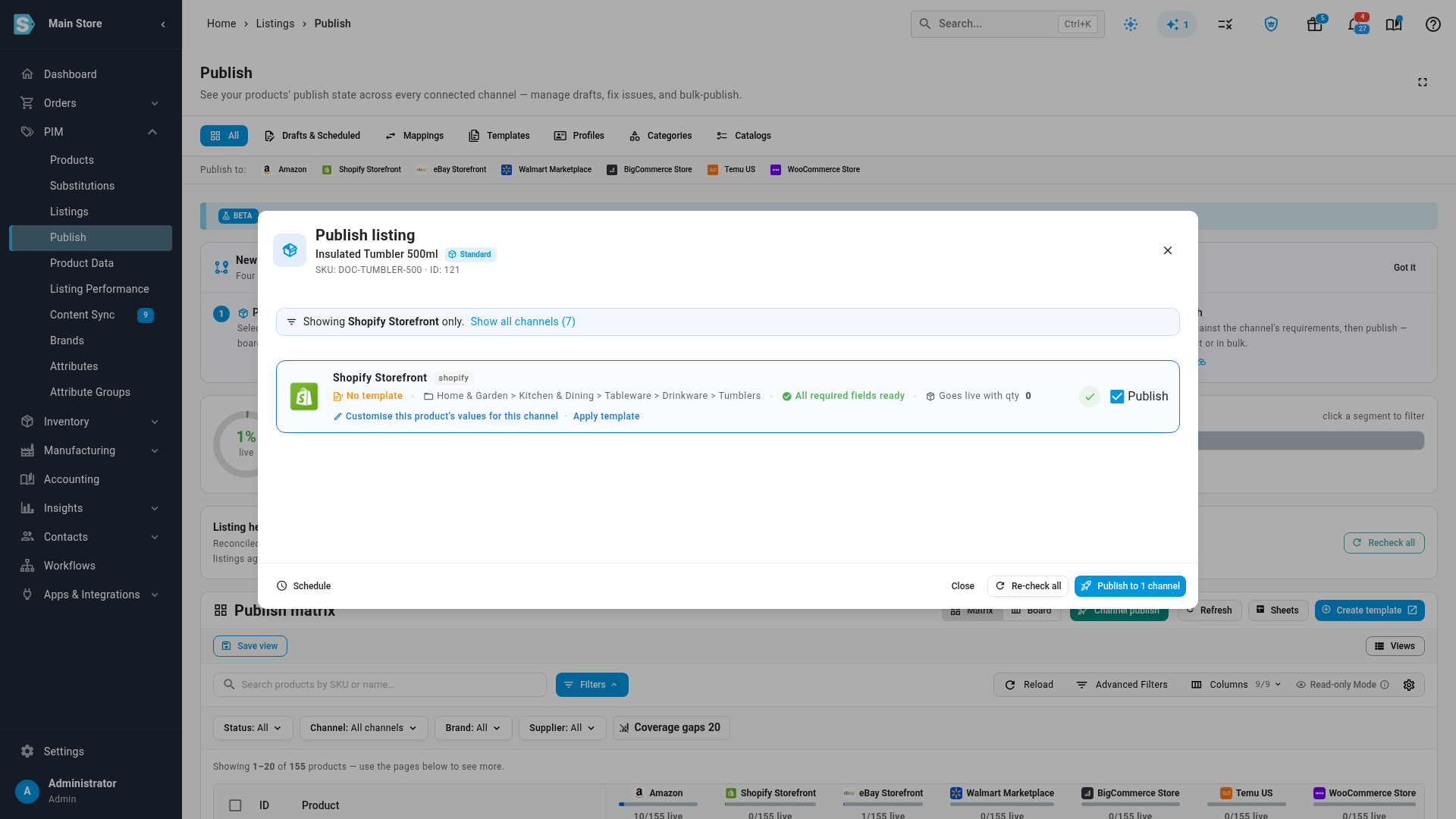This screenshot has width=1456, height=819.
Task: Close the Publish listing dialog with X
Action: pos(1168,250)
